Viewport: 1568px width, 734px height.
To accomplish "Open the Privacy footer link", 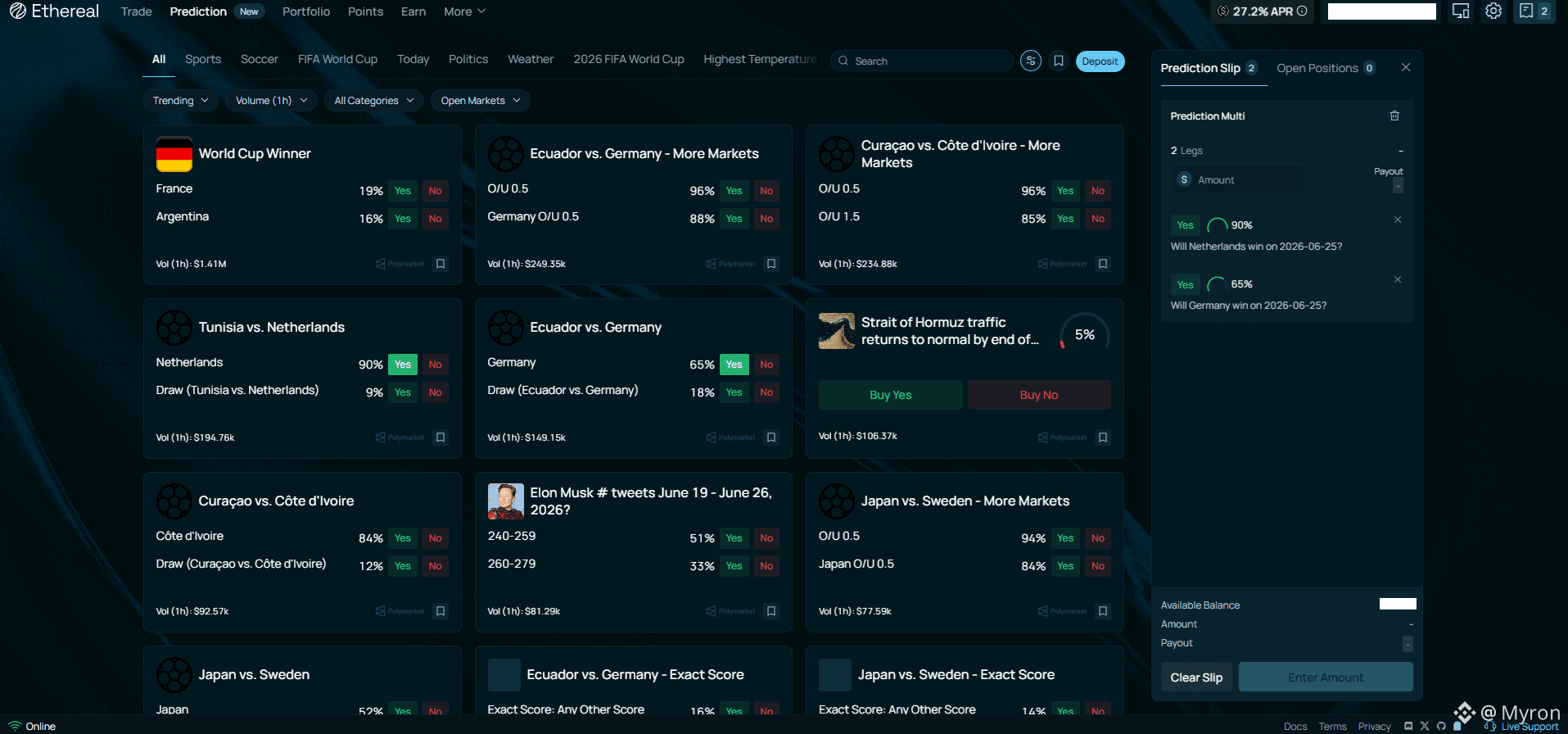I will tap(1374, 727).
